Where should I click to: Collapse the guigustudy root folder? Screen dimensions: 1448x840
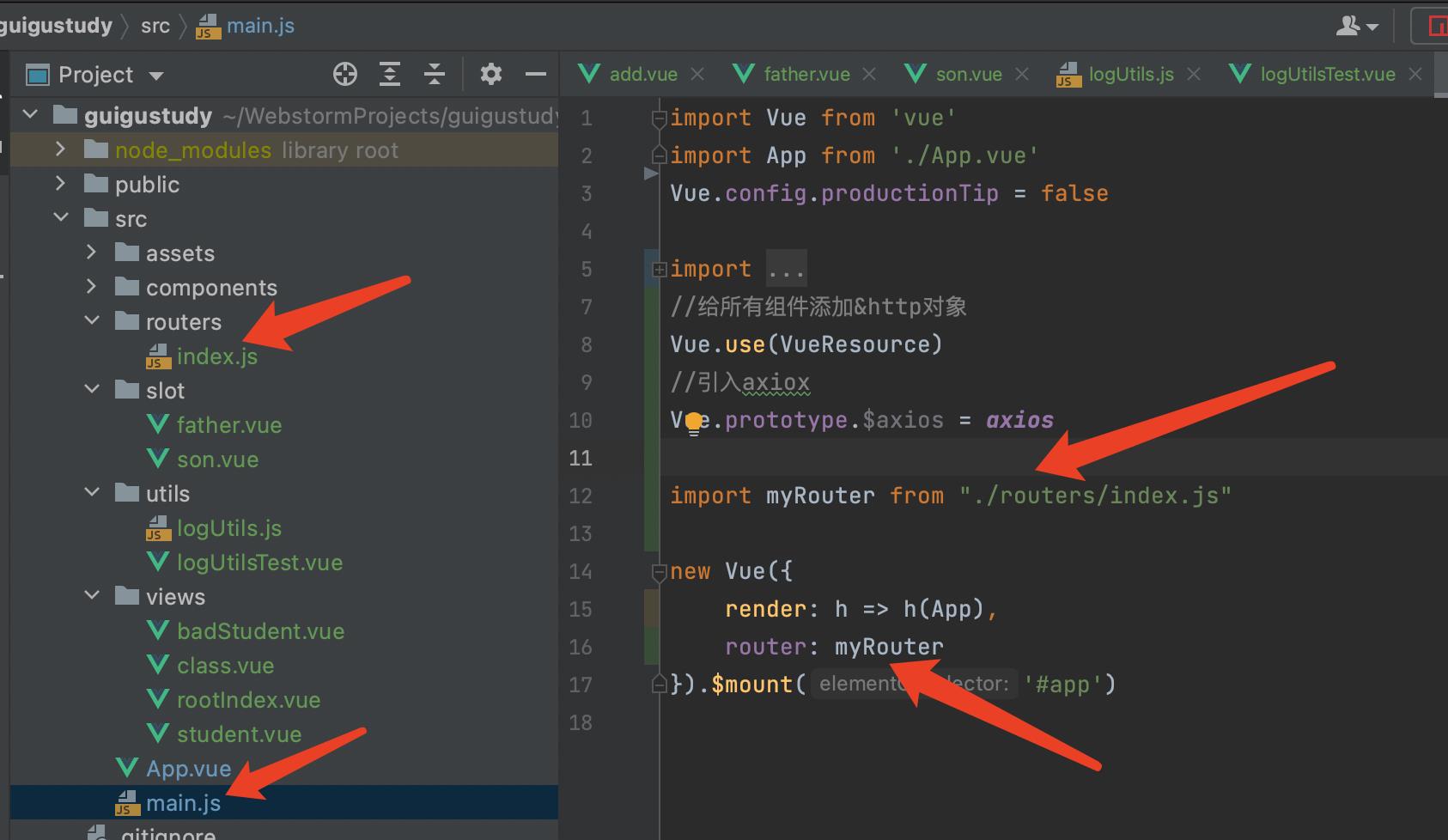click(31, 114)
